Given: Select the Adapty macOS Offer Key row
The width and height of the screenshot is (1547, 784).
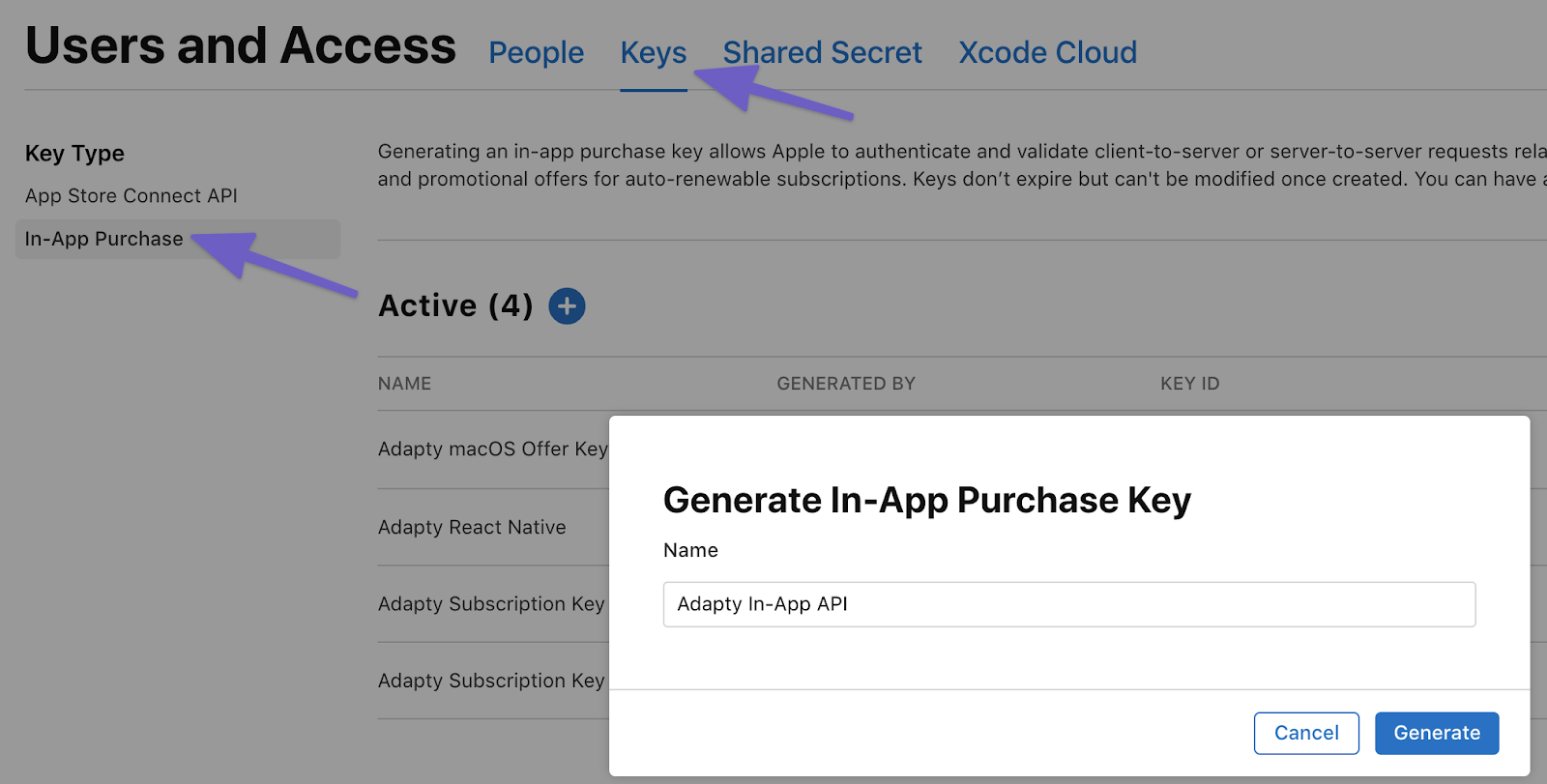Looking at the screenshot, I should coord(492,450).
